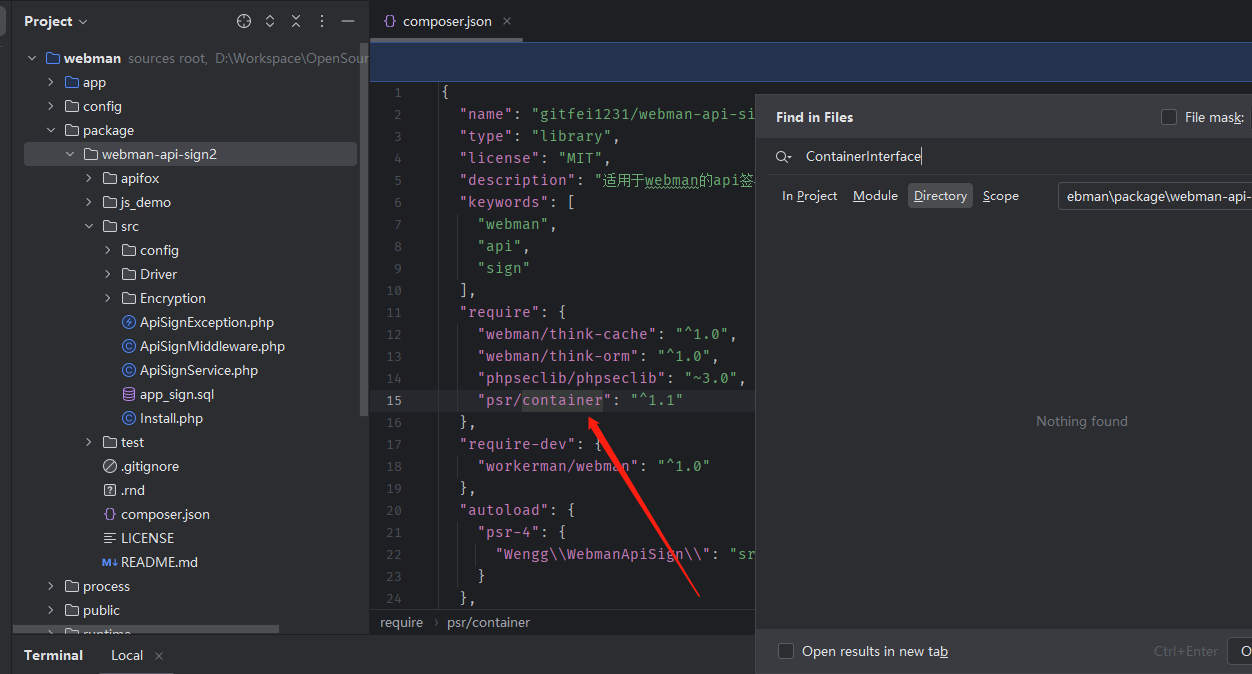This screenshot has height=674, width=1252.
Task: Hide the Project panel with minimize icon
Action: pos(348,21)
